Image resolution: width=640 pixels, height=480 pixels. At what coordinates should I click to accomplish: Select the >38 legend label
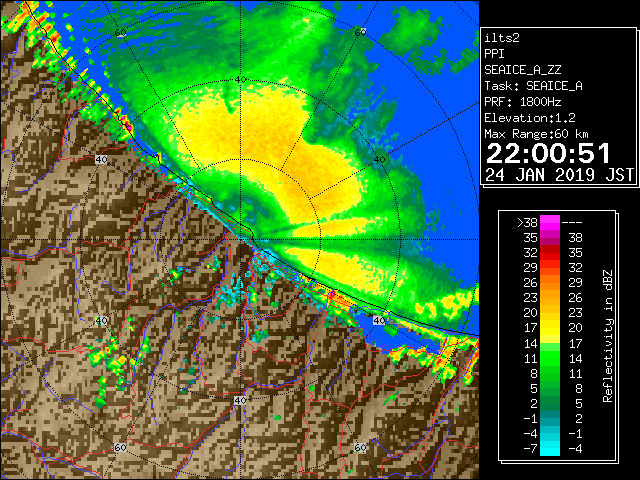coord(527,222)
